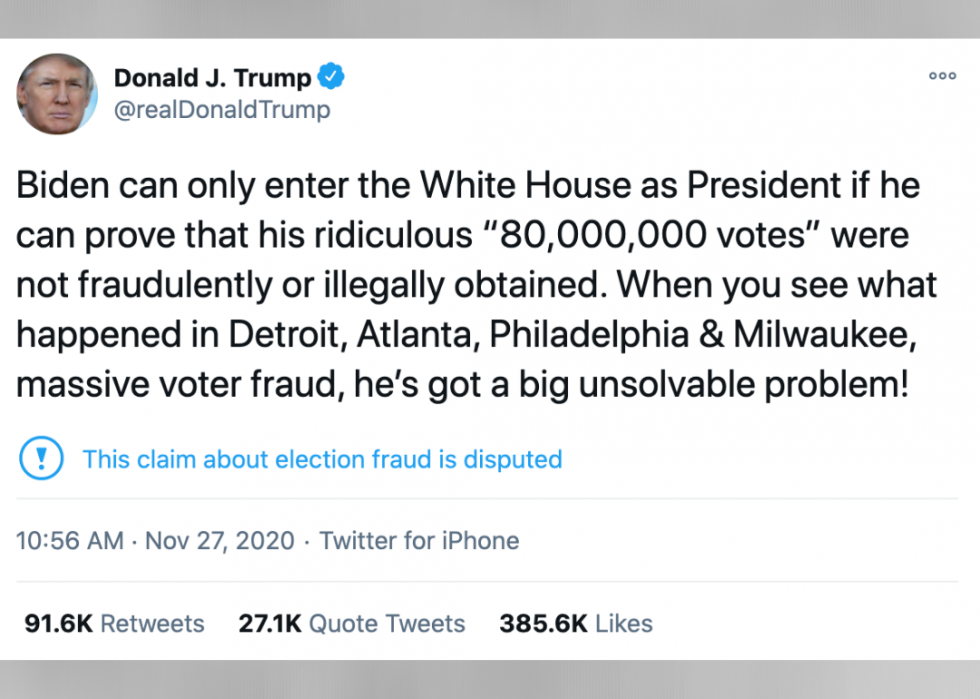Open the @realDonaldTrump handle link
The image size is (980, 699).
[222, 109]
